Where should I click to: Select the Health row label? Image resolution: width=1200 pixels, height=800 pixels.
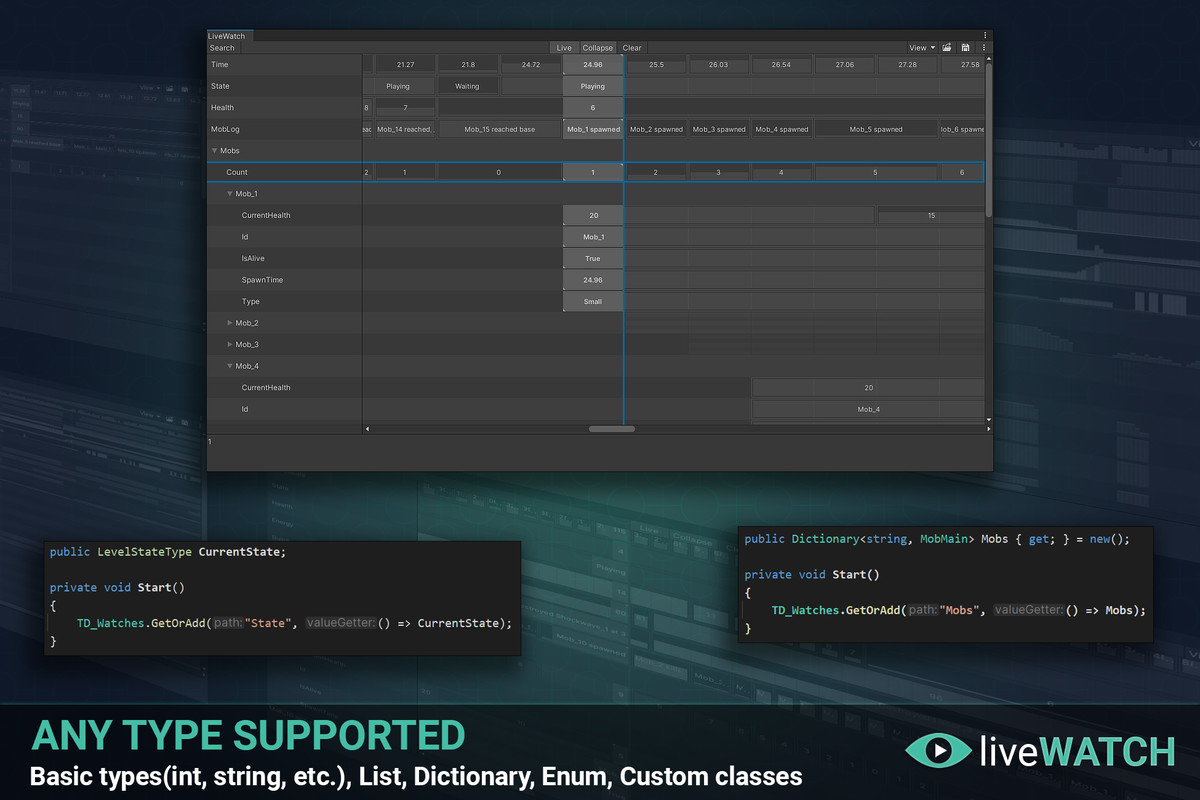click(222, 108)
